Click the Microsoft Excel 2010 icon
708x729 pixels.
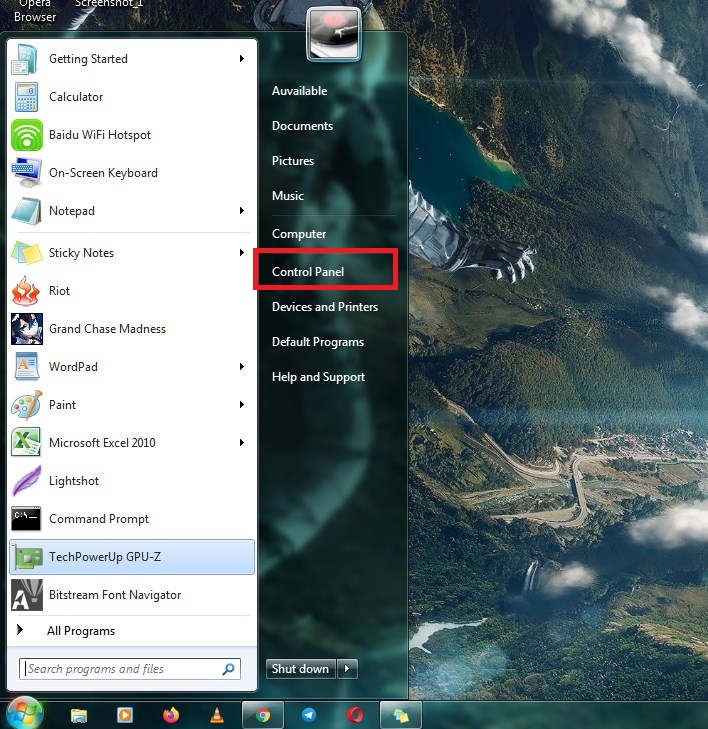(26, 442)
